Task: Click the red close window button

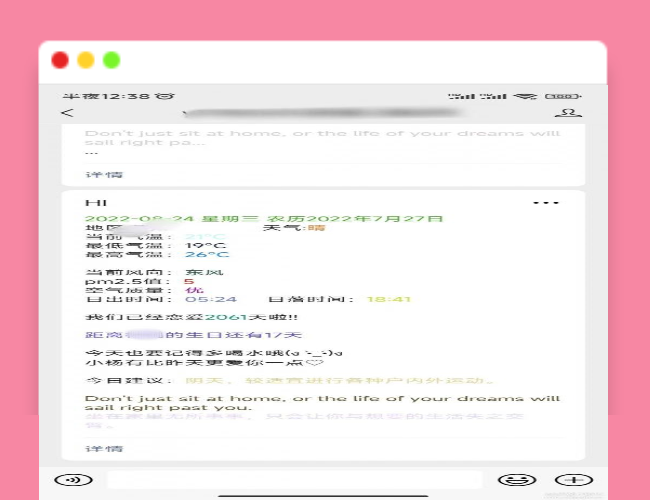Action: coord(60,60)
